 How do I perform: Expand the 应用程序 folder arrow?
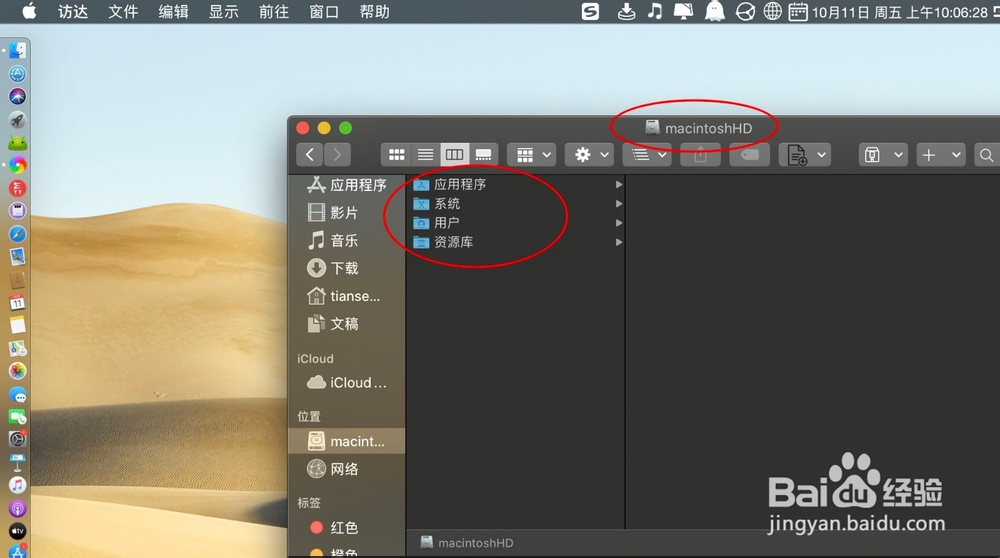pyautogui.click(x=619, y=184)
